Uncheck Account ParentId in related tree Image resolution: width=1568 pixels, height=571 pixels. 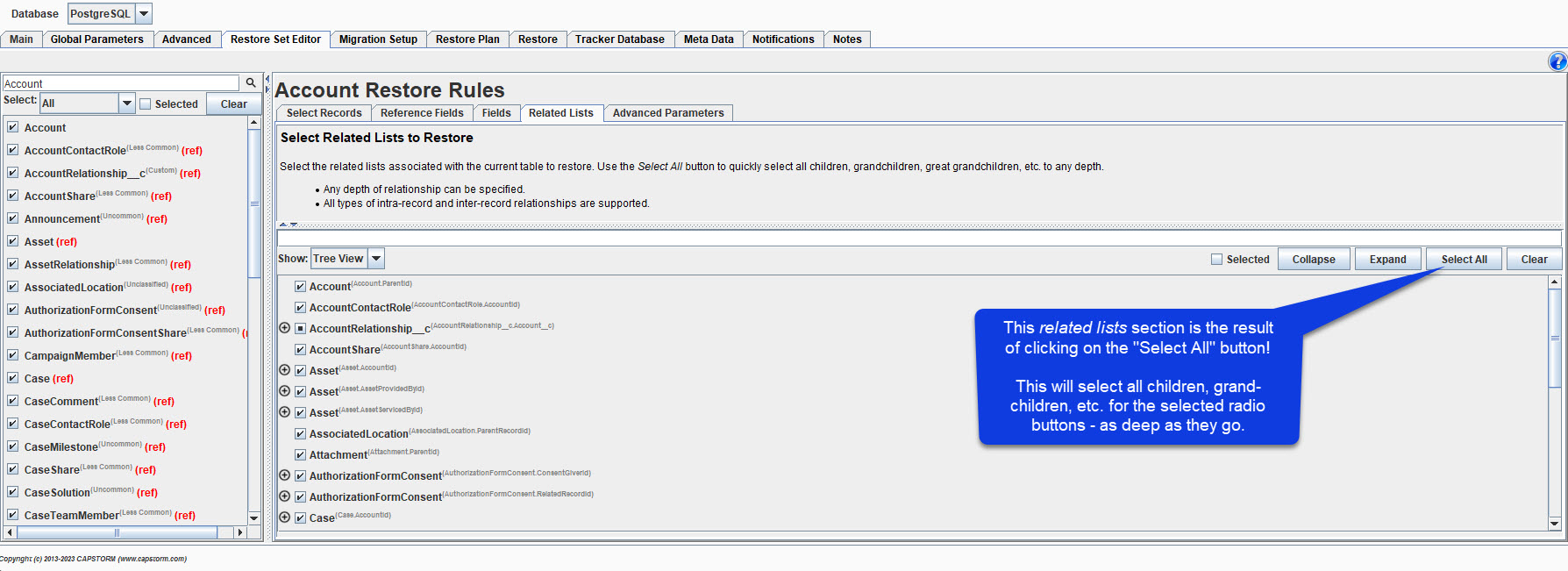coord(300,286)
